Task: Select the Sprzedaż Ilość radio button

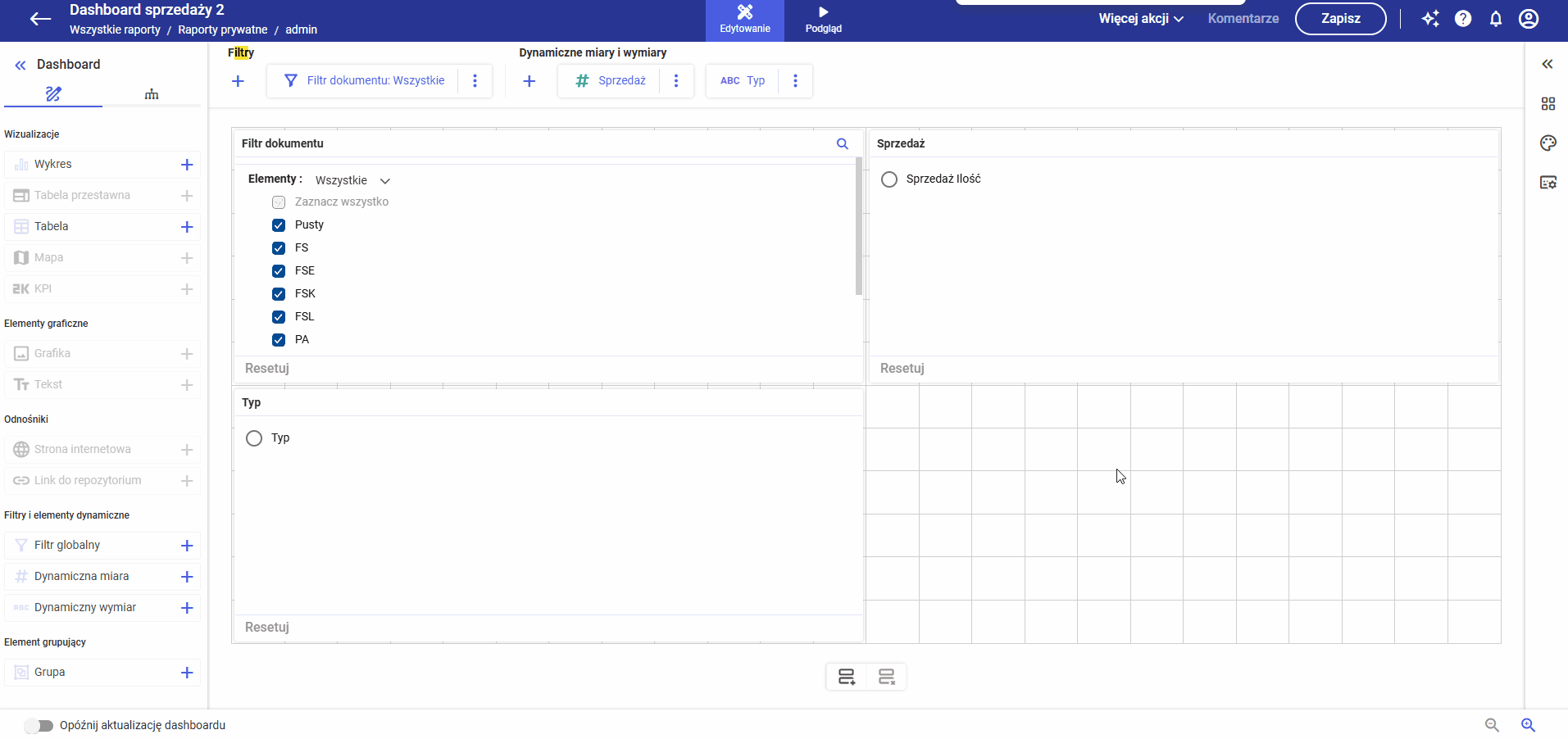Action: 889,179
